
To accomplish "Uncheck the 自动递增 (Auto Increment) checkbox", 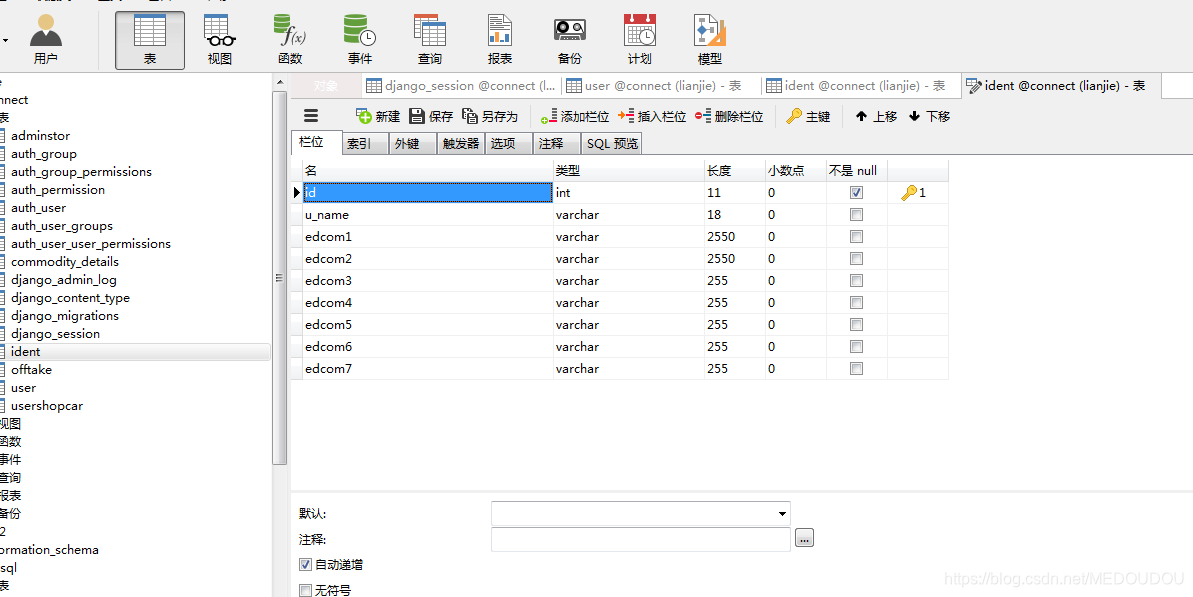I will click(306, 565).
